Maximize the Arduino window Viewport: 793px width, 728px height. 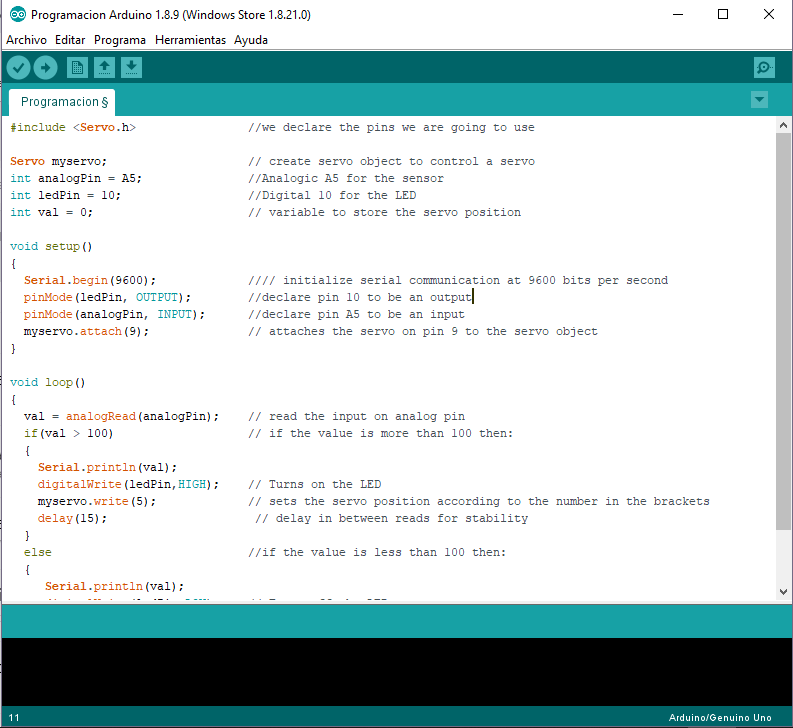click(723, 15)
